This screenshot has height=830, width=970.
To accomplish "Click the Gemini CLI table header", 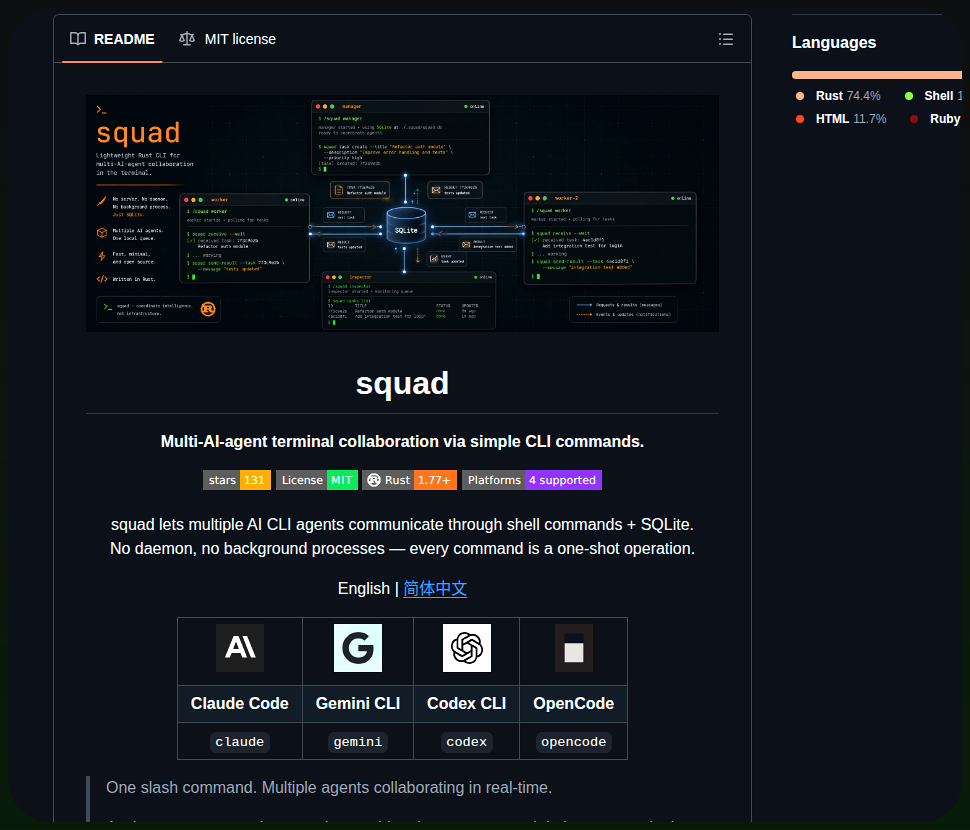I will (358, 703).
